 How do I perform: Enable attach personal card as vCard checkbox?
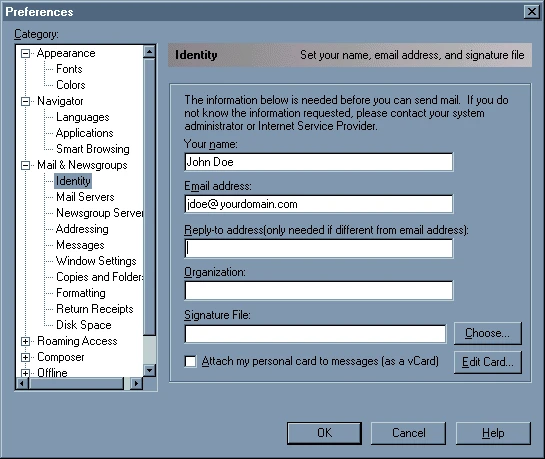(x=190, y=361)
